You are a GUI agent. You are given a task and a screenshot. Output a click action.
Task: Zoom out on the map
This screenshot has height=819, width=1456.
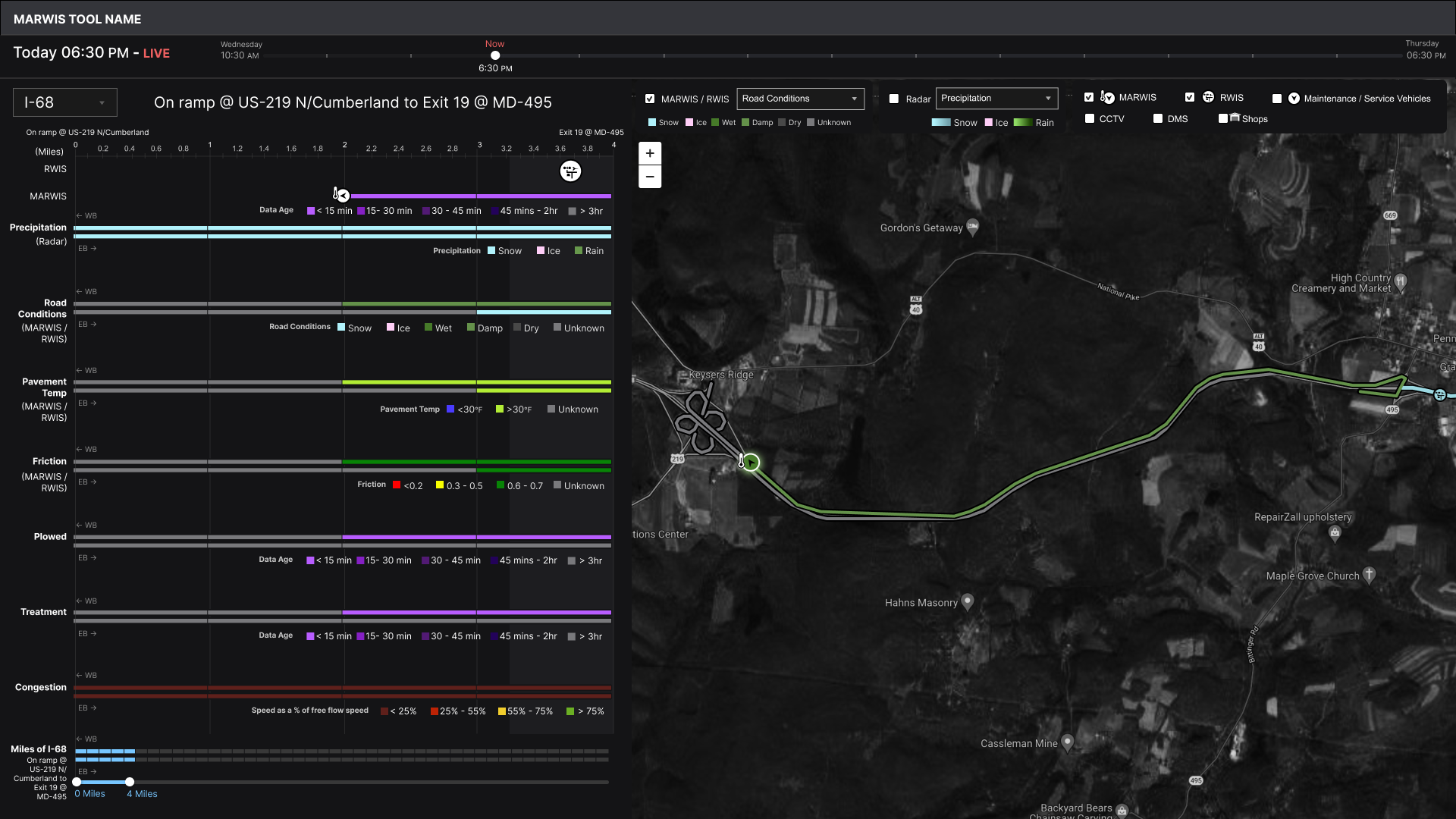tap(650, 177)
